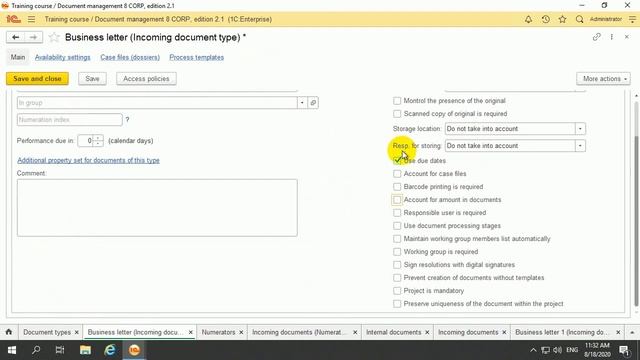Open history clock icon
Viewport: 640px width, 360px height.
pos(545,19)
